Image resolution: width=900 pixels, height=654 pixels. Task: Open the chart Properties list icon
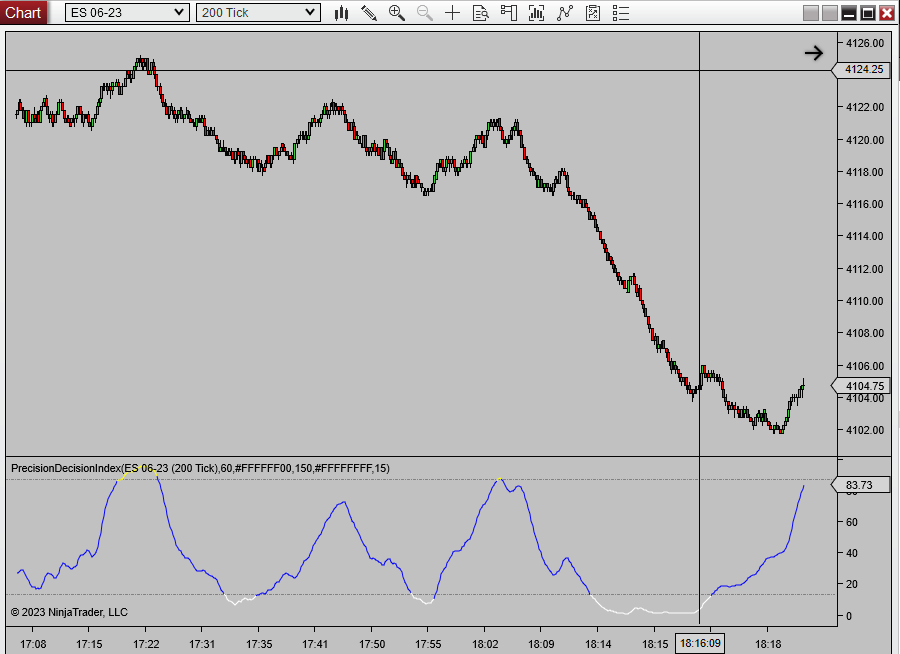coord(621,13)
